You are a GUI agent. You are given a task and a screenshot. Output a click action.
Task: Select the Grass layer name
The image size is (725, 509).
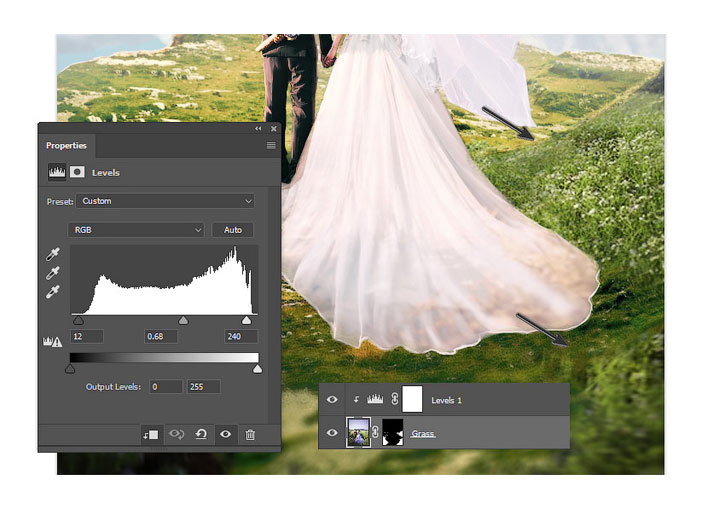(x=423, y=434)
